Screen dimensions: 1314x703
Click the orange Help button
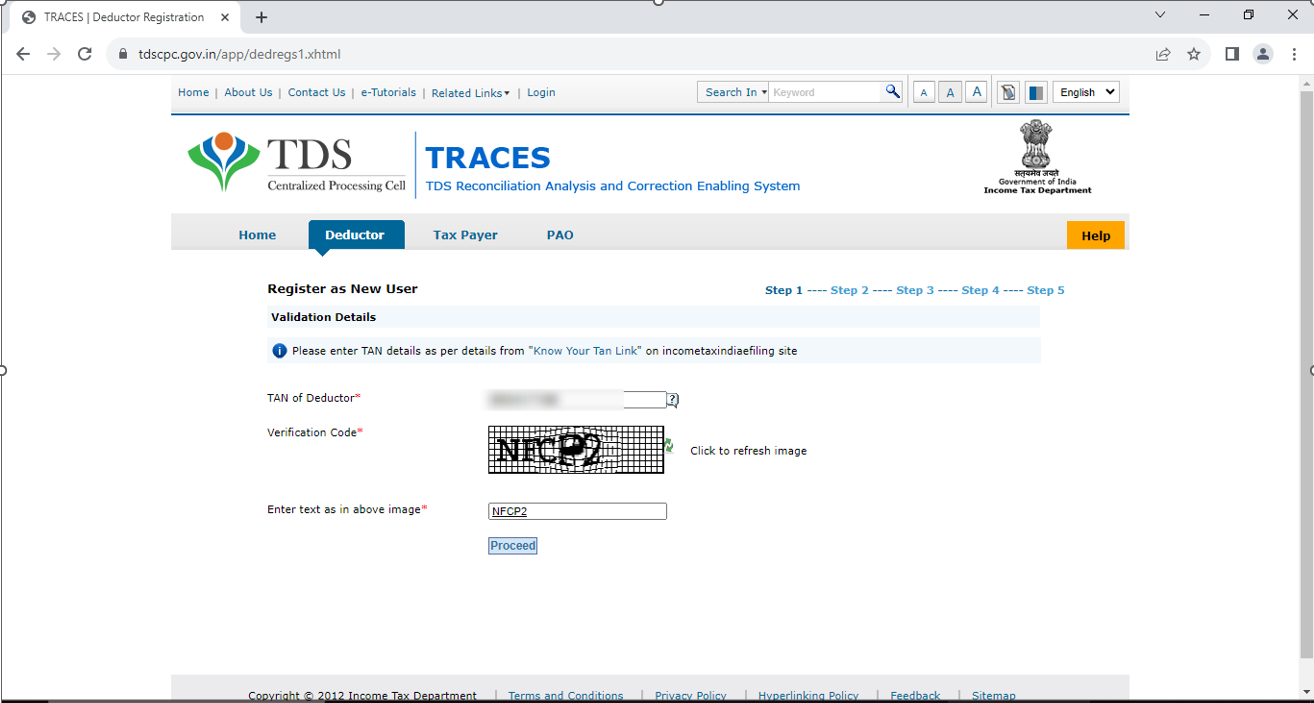pyautogui.click(x=1096, y=235)
